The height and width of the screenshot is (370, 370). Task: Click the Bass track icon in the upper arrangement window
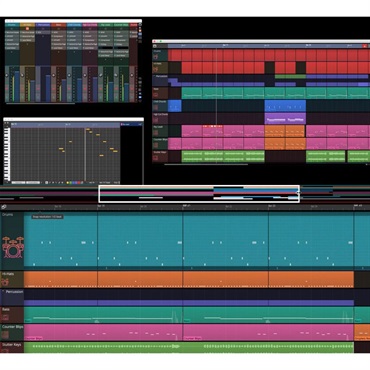pos(155,95)
